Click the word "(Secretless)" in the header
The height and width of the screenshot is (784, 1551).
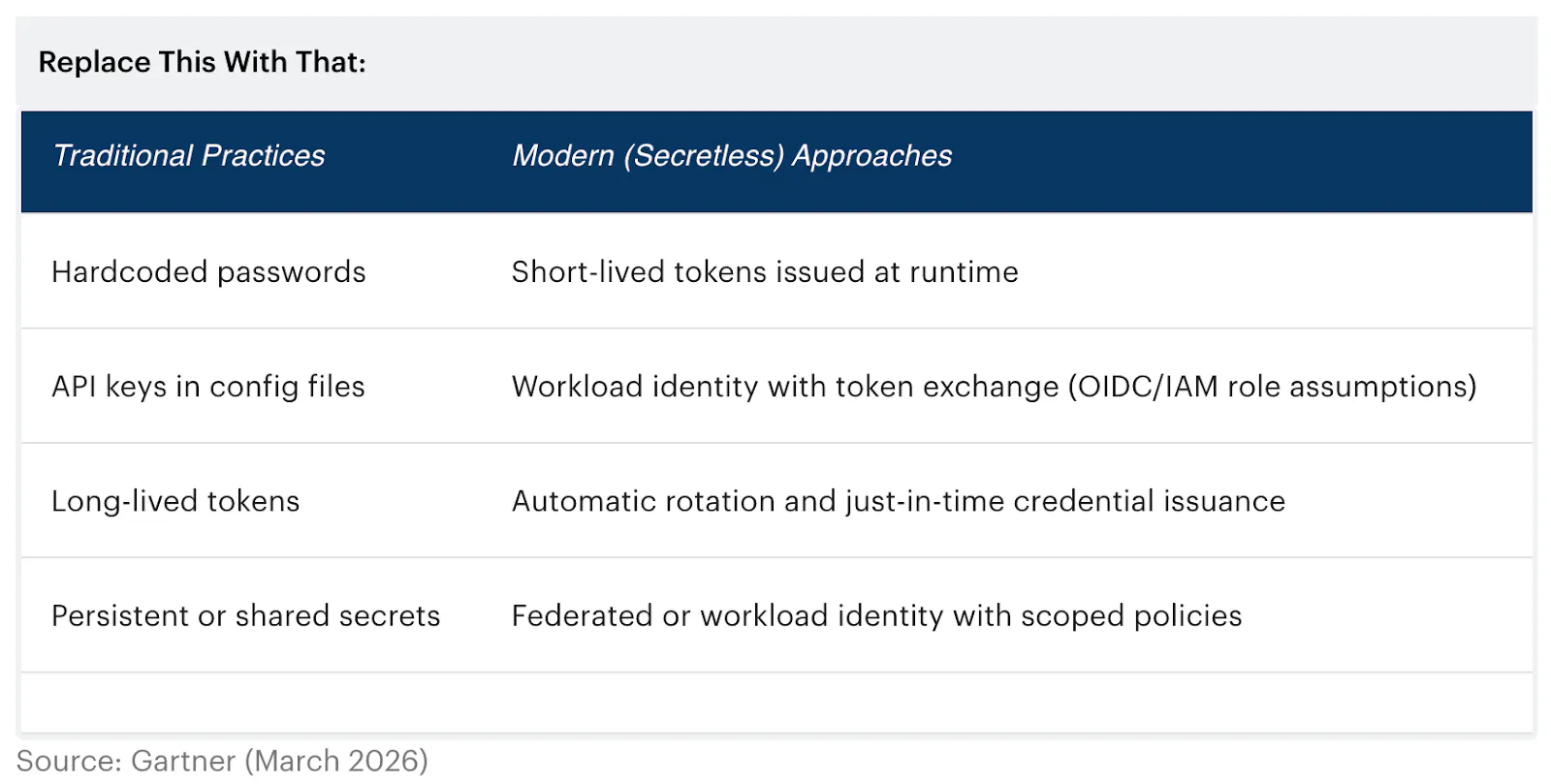[x=704, y=156]
